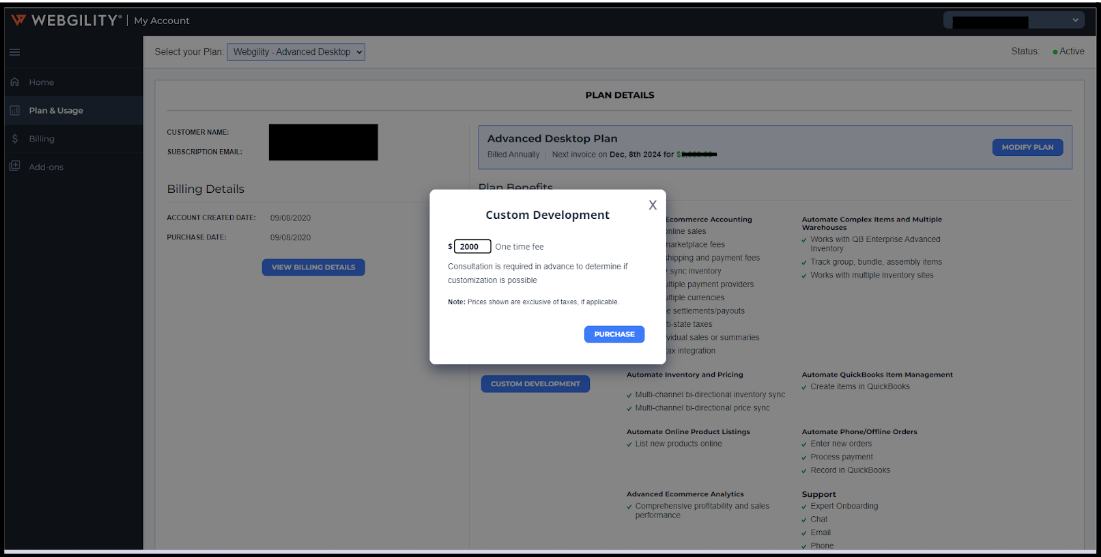Image resolution: width=1101 pixels, height=557 pixels.
Task: Click checkmark beside Create items in QuickBooks
Action: [805, 387]
